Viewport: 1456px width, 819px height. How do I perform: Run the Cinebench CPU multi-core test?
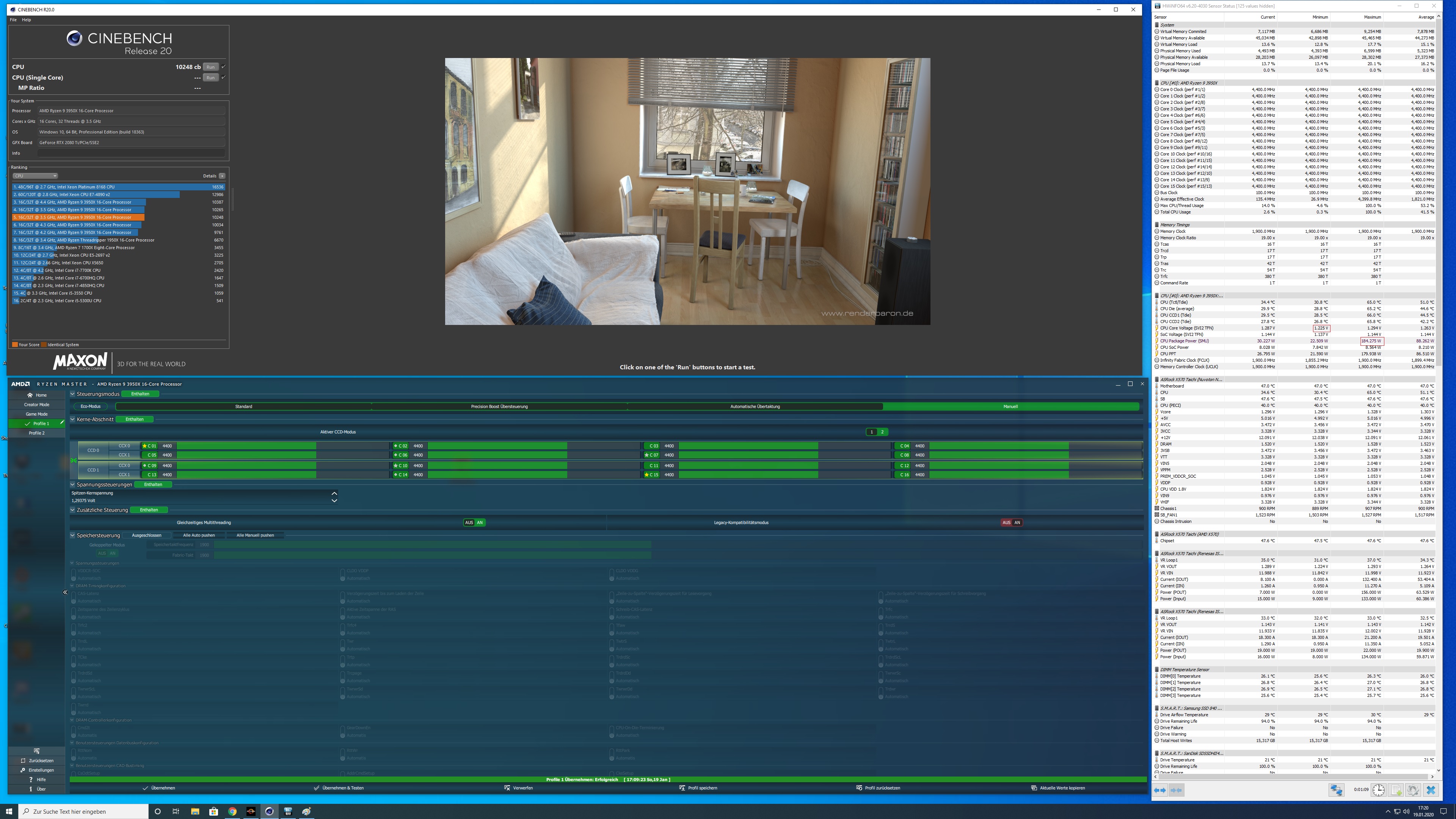210,67
